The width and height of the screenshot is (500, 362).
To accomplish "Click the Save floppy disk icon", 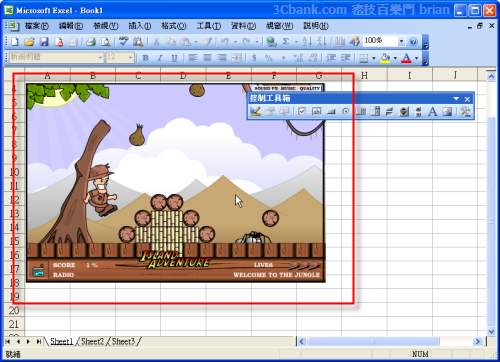I will click(x=44, y=42).
